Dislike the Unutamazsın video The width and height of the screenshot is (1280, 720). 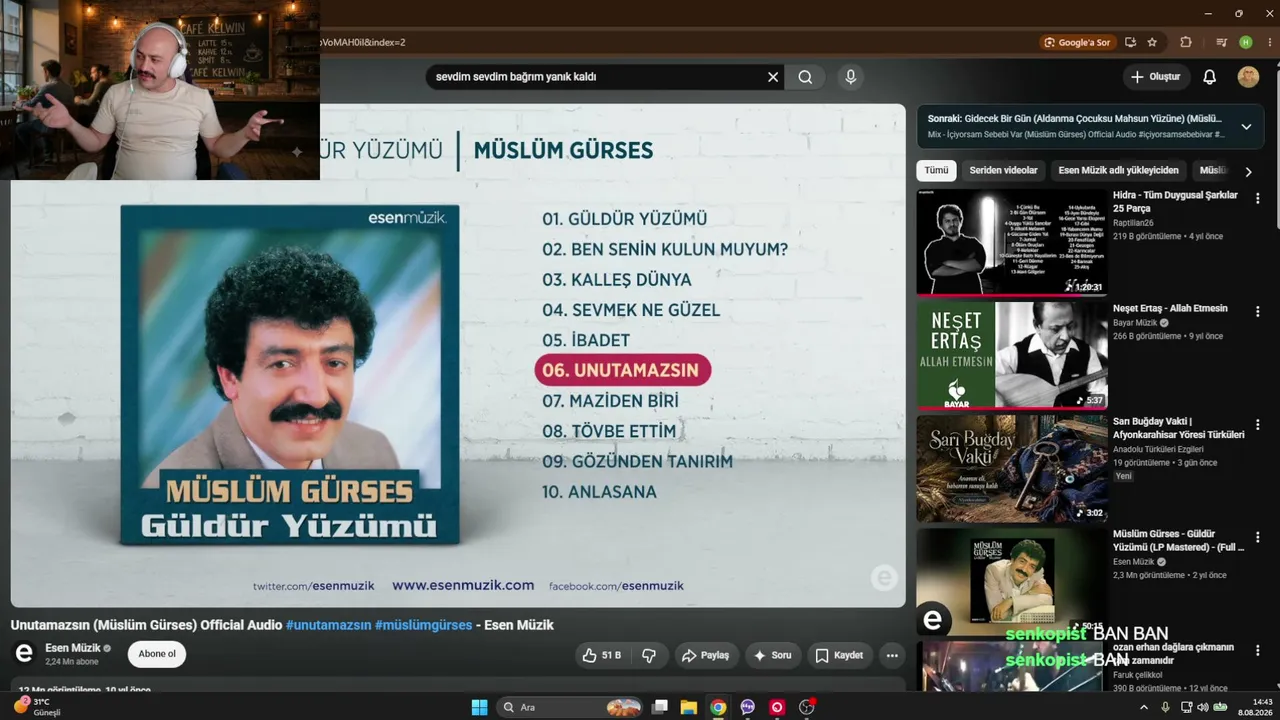(649, 655)
